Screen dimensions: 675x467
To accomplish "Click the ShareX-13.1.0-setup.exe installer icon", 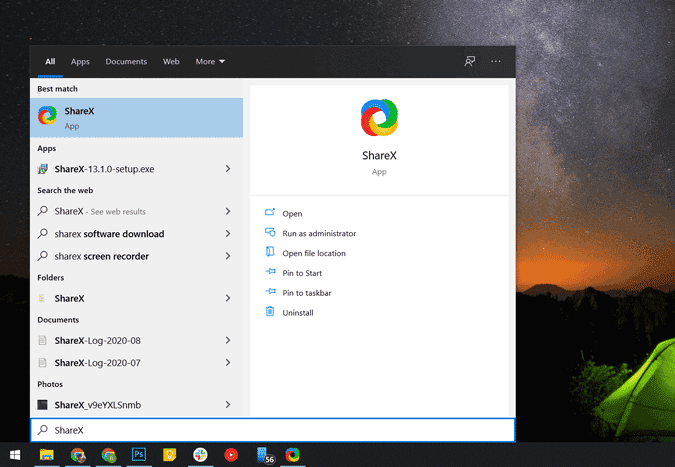I will pyautogui.click(x=43, y=169).
